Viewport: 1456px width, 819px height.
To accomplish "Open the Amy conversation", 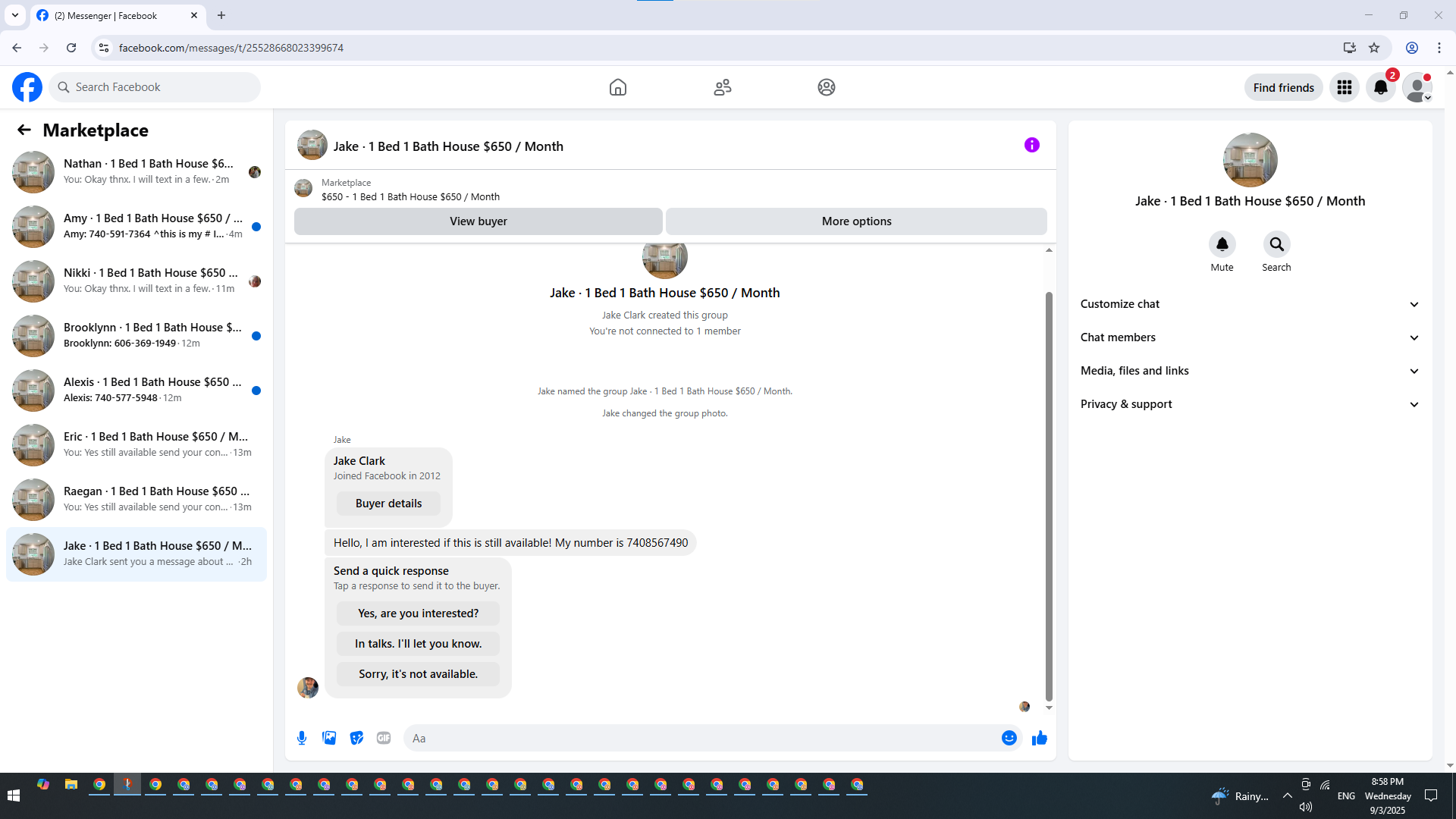I will 136,226.
